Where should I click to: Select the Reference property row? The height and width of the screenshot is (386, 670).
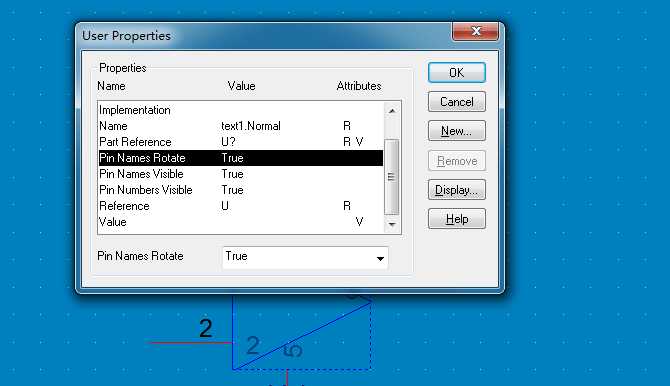(241, 206)
